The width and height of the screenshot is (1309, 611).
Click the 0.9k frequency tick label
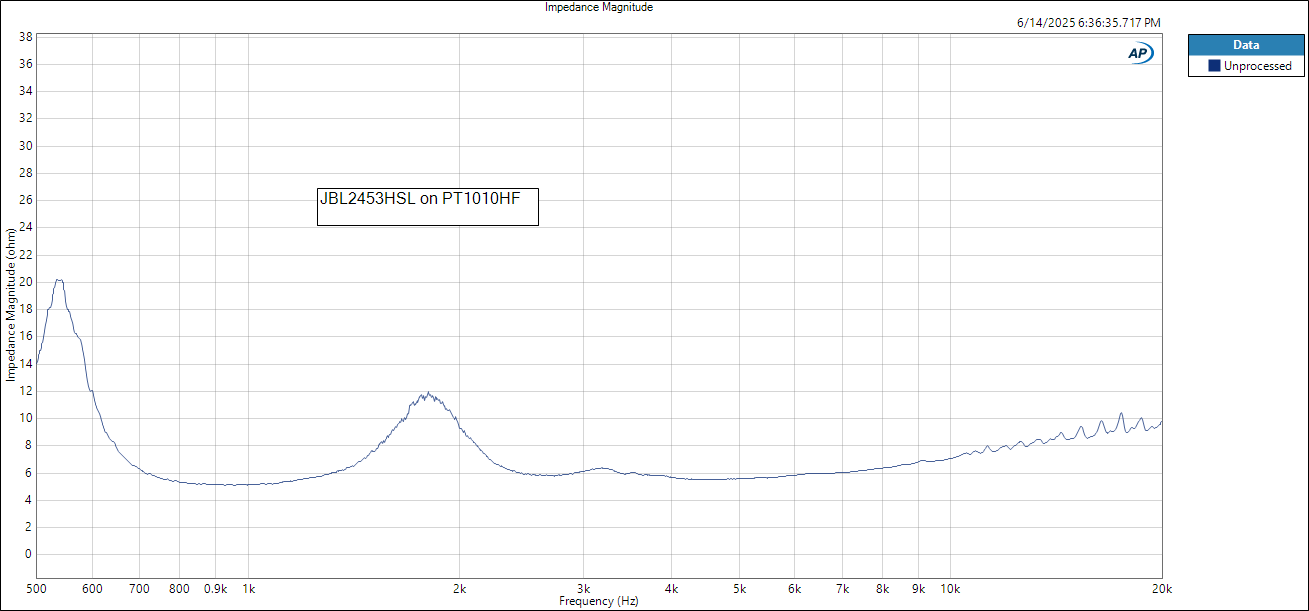coord(216,589)
